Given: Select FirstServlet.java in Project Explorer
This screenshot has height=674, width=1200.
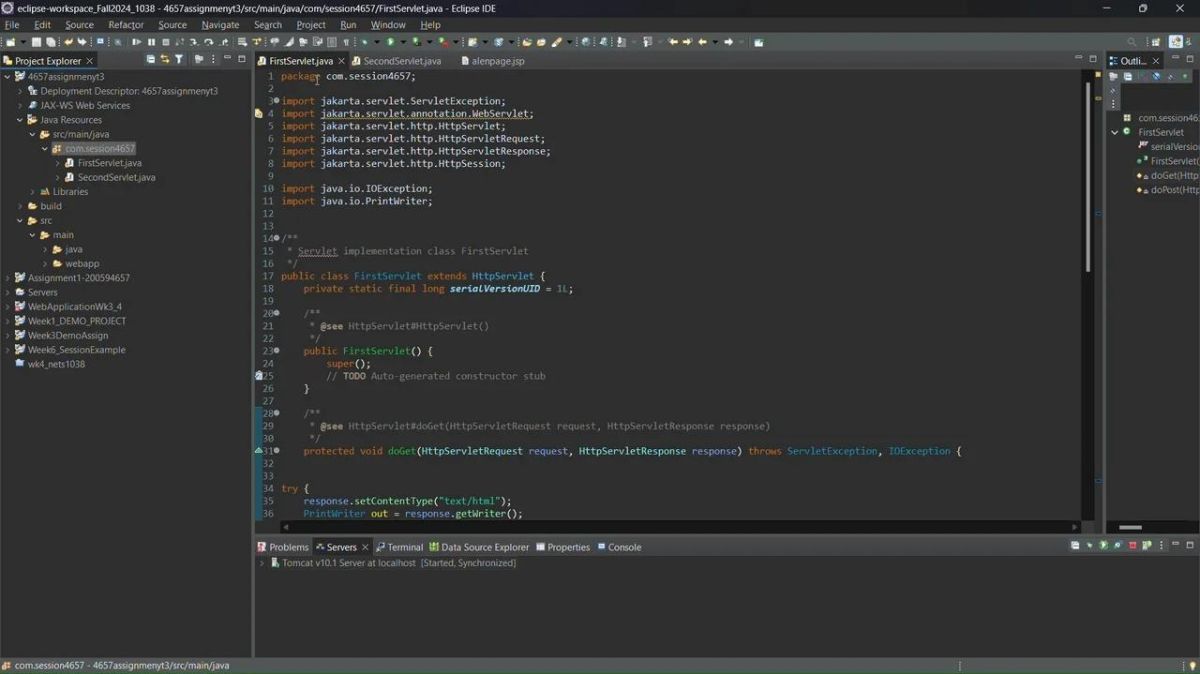Looking at the screenshot, I should click(109, 163).
